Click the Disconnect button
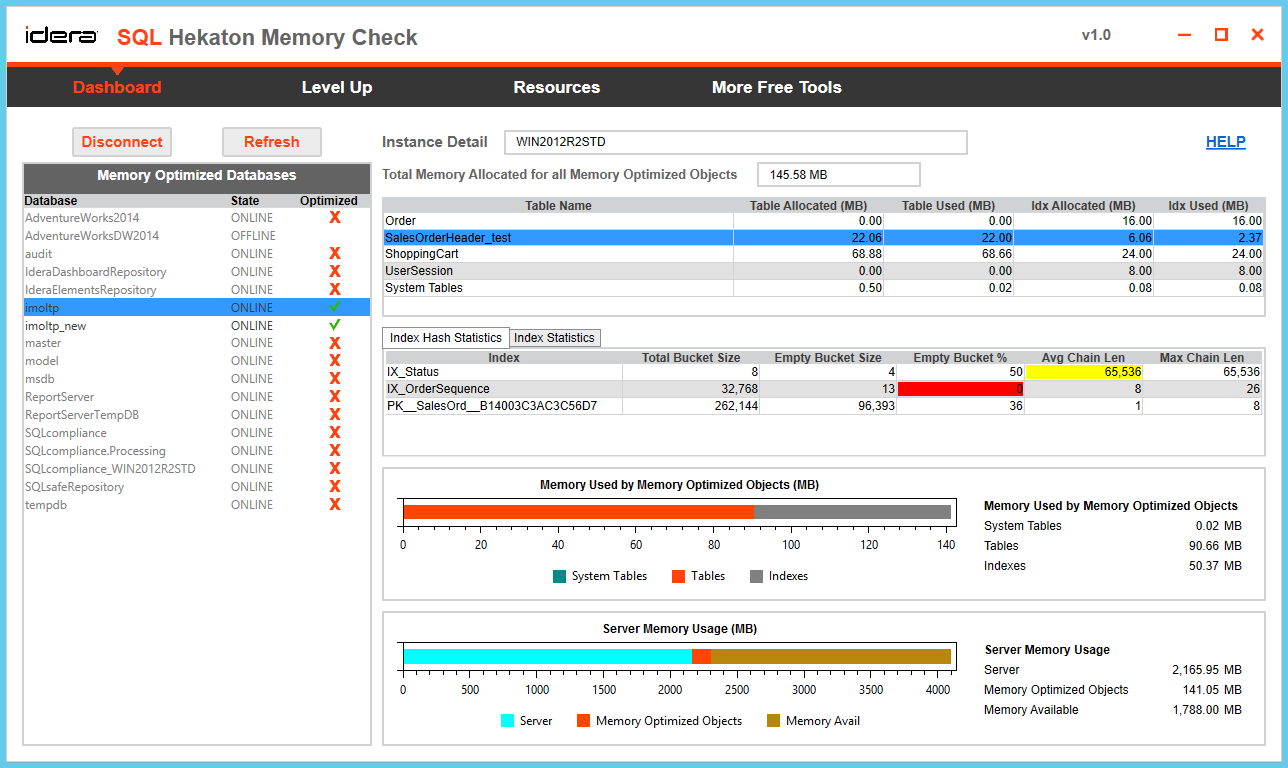1288x768 pixels. point(121,141)
